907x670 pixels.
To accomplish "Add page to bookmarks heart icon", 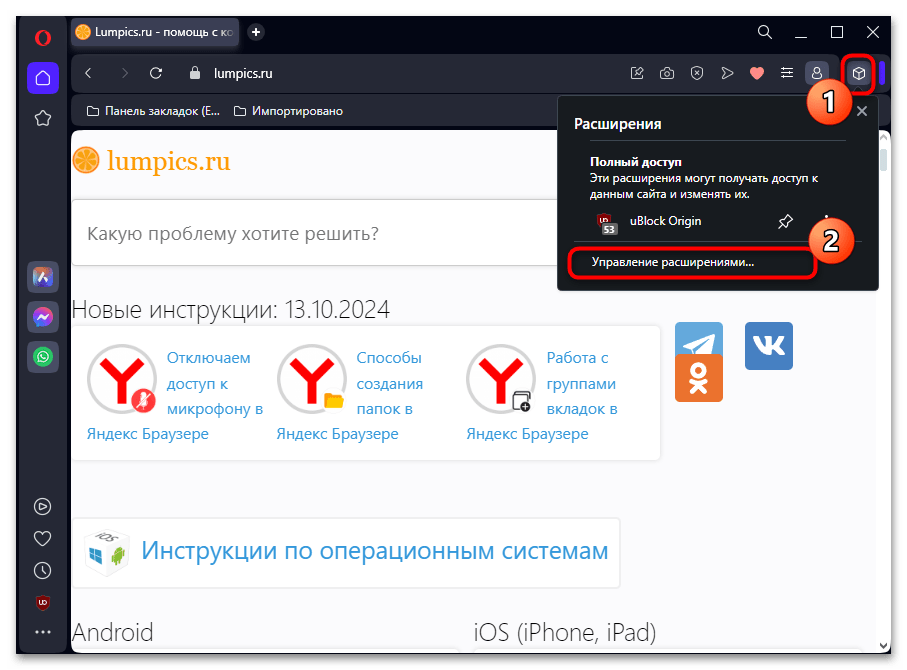I will (x=757, y=73).
